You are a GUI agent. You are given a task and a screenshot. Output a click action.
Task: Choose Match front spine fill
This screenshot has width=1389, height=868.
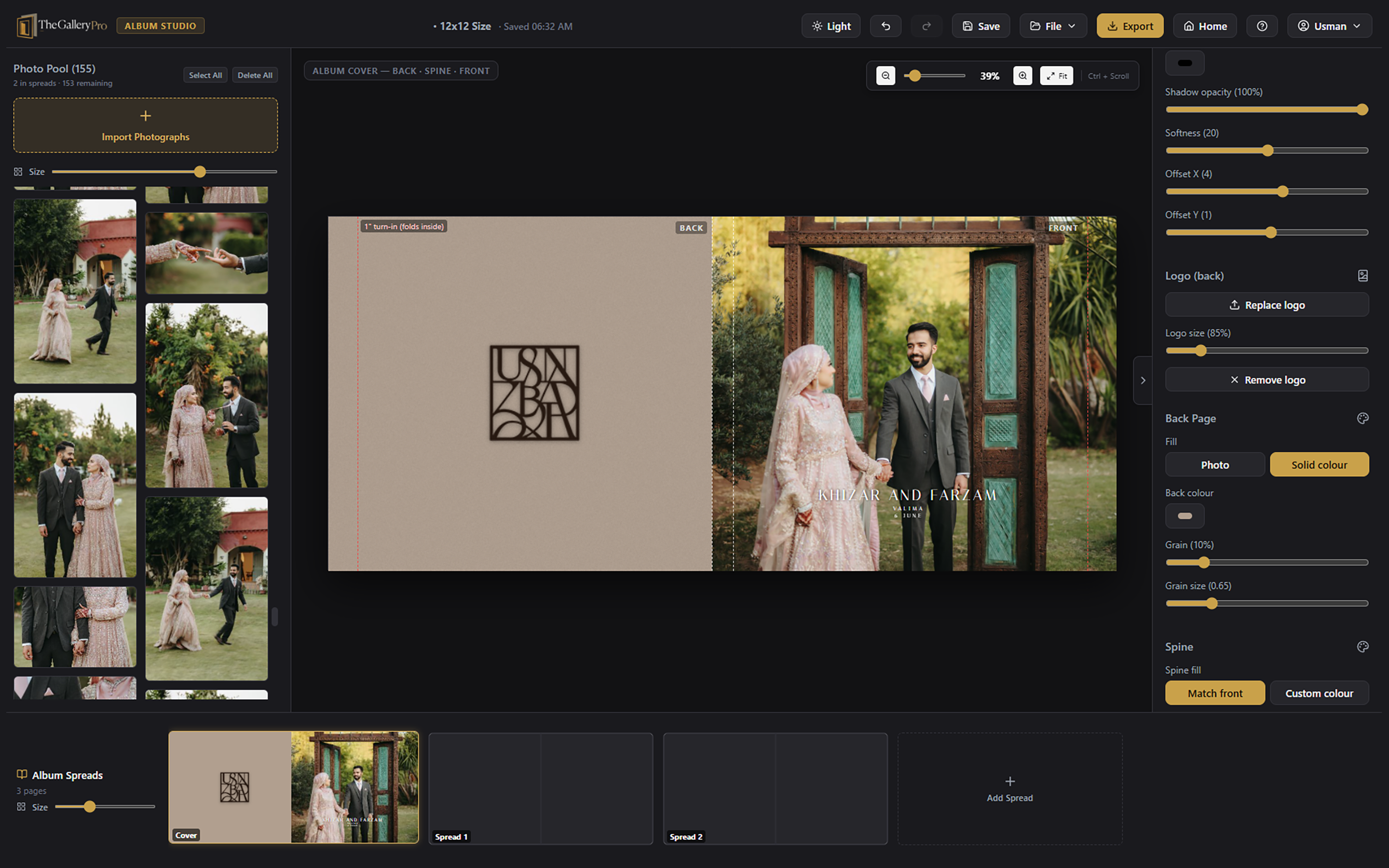pyautogui.click(x=1214, y=693)
